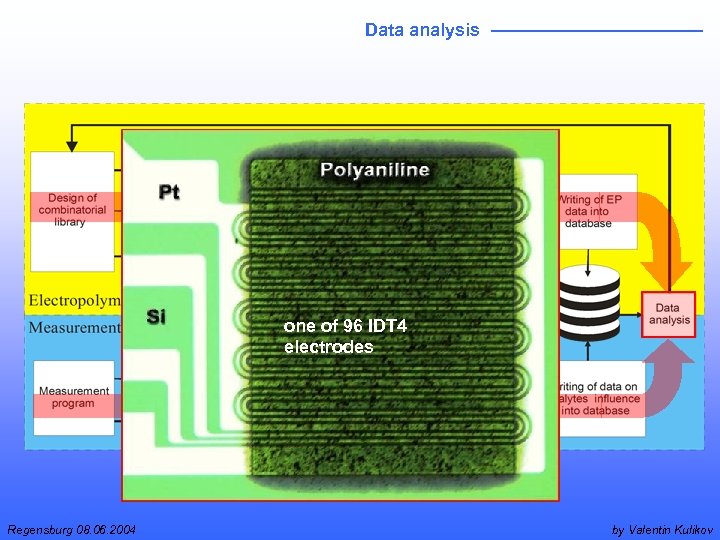720x540 pixels.
Task: Click the orange curved arrow pointing down
Action: click(666, 239)
